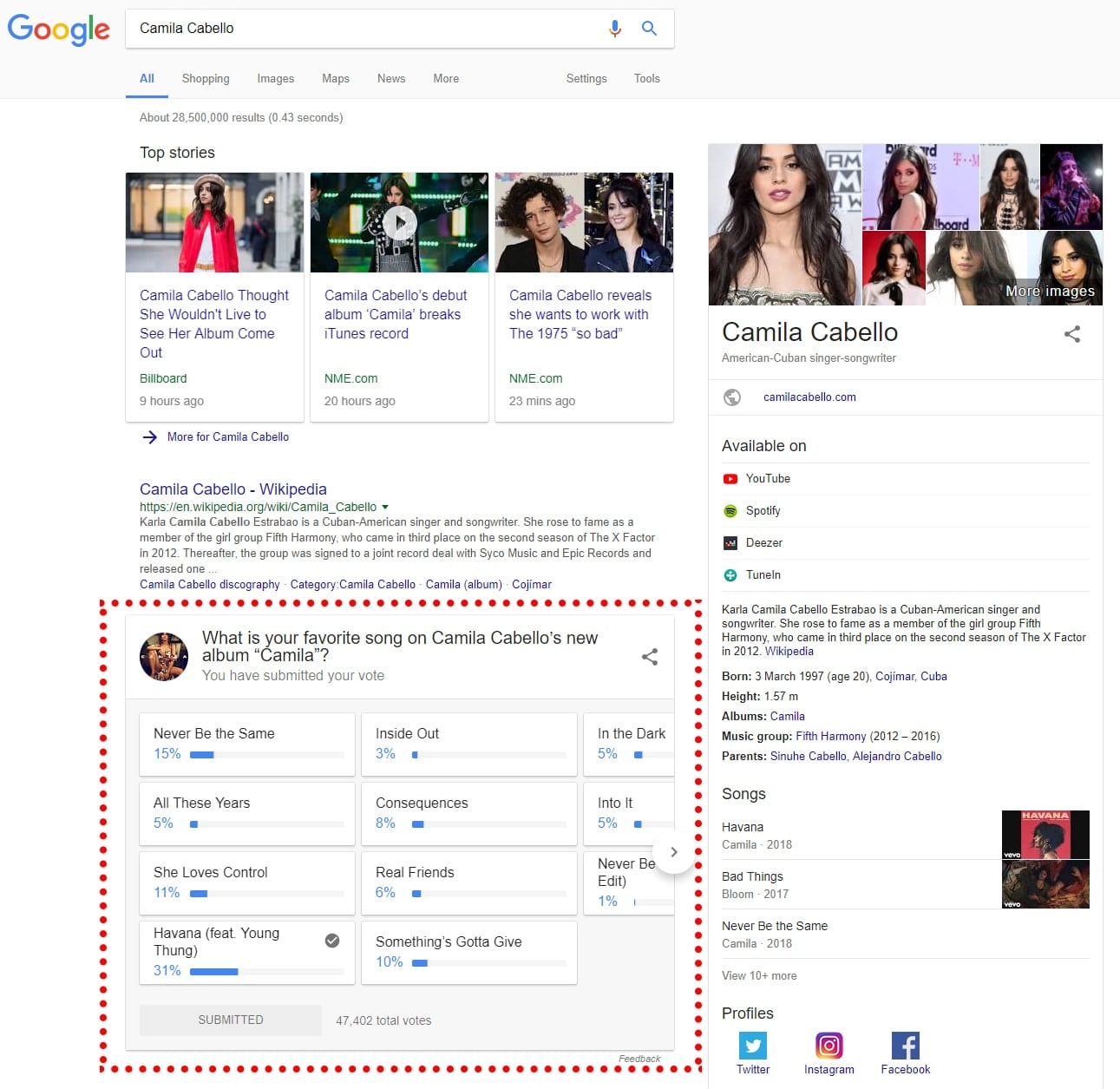1120x1089 pixels.
Task: Activate voice search microphone icon
Action: click(615, 29)
